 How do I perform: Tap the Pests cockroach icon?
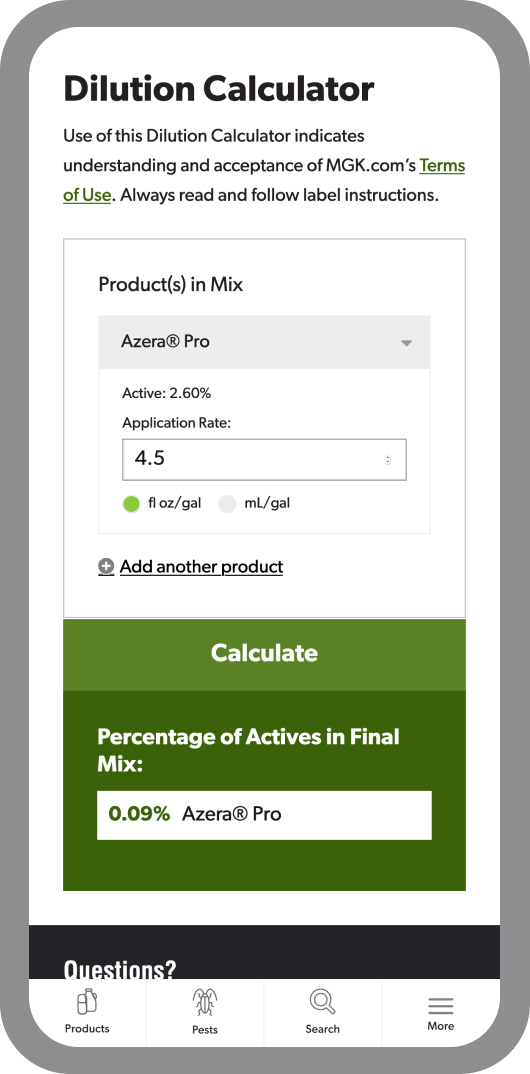(205, 1002)
